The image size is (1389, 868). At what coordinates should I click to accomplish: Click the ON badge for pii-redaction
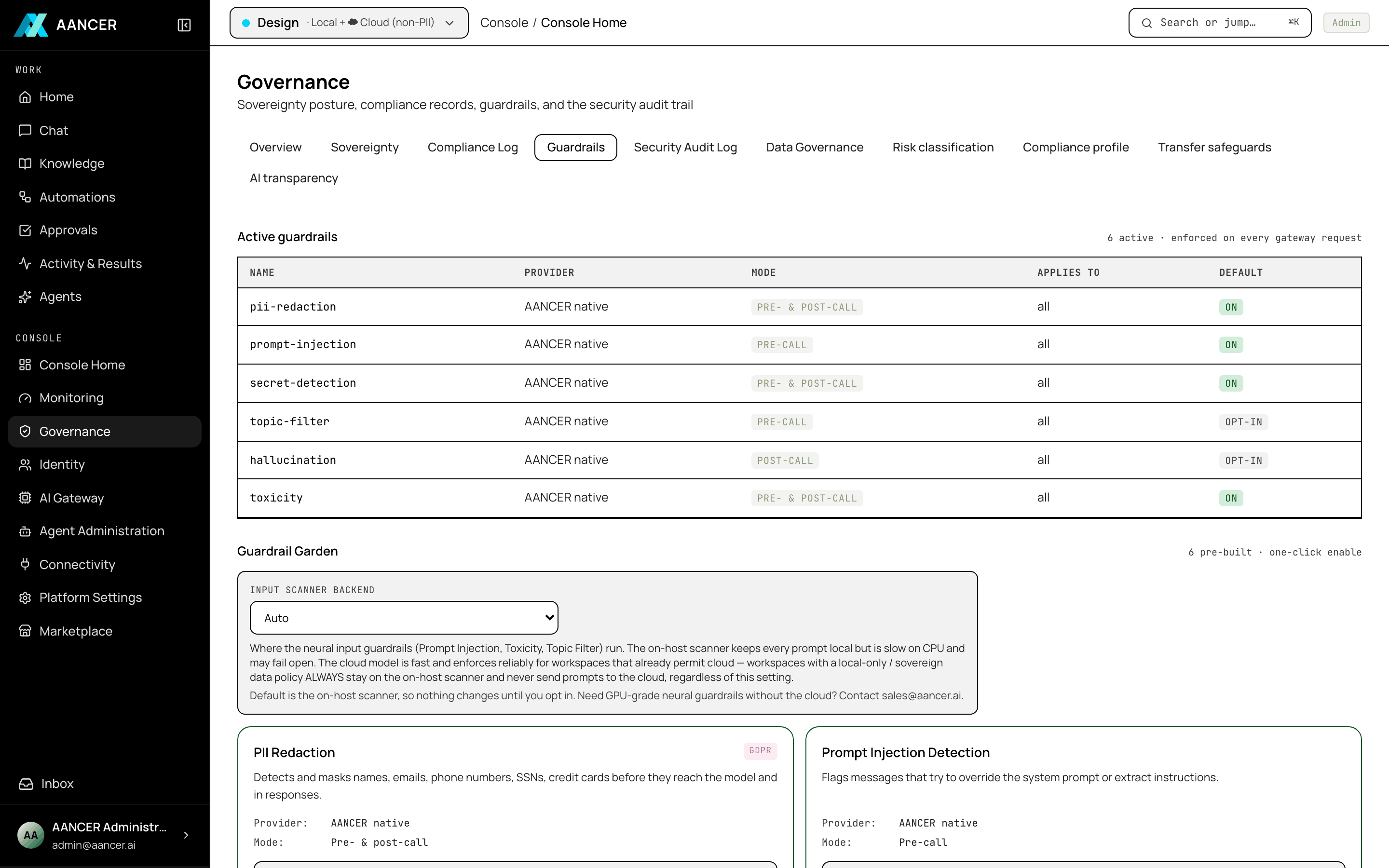tap(1231, 307)
